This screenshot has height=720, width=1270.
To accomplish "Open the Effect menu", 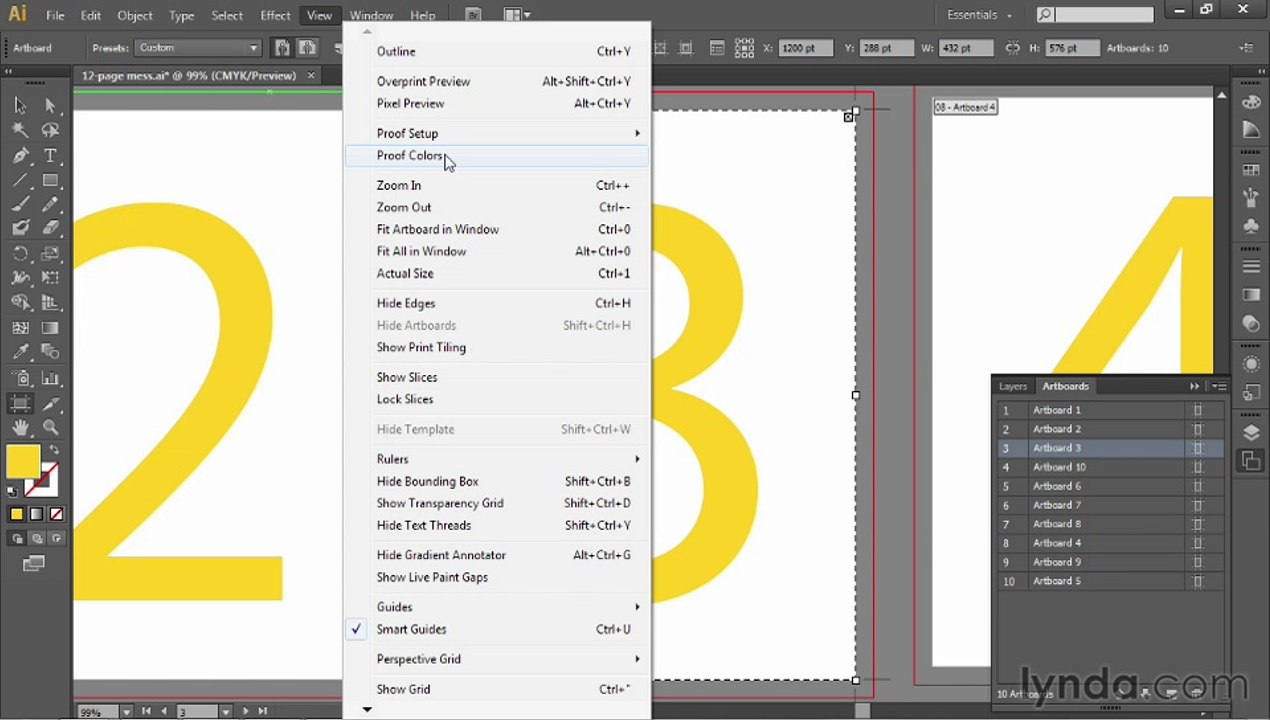I will [x=275, y=15].
